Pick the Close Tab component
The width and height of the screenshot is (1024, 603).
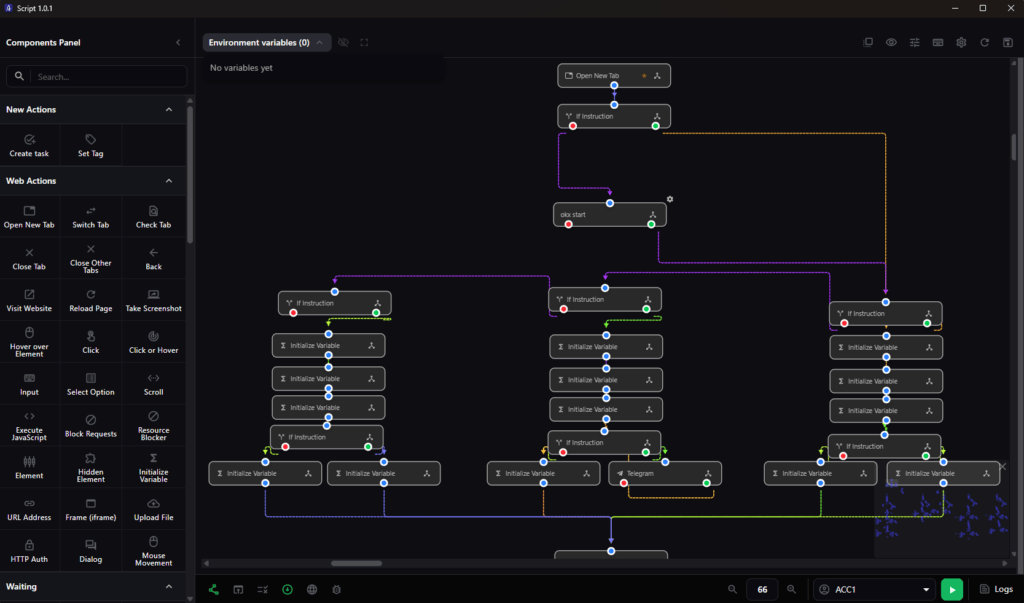pos(29,259)
